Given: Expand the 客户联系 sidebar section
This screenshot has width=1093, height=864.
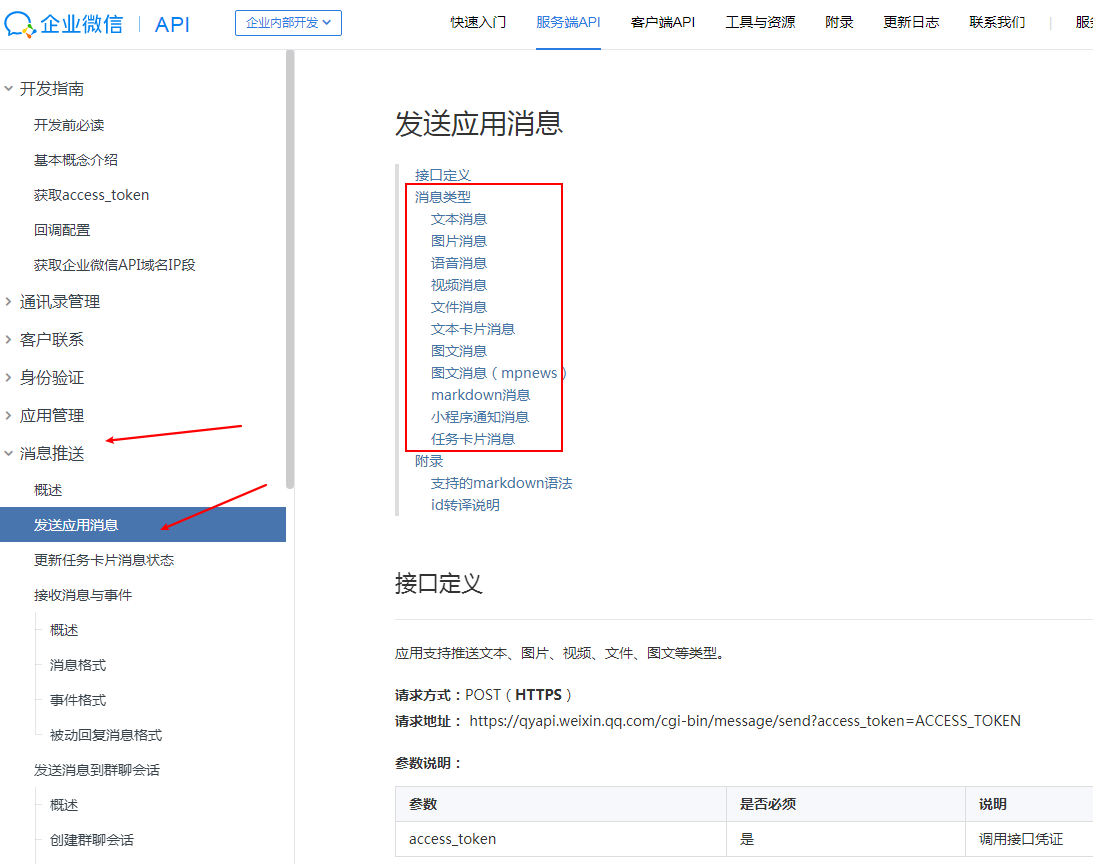Looking at the screenshot, I should (x=51, y=339).
